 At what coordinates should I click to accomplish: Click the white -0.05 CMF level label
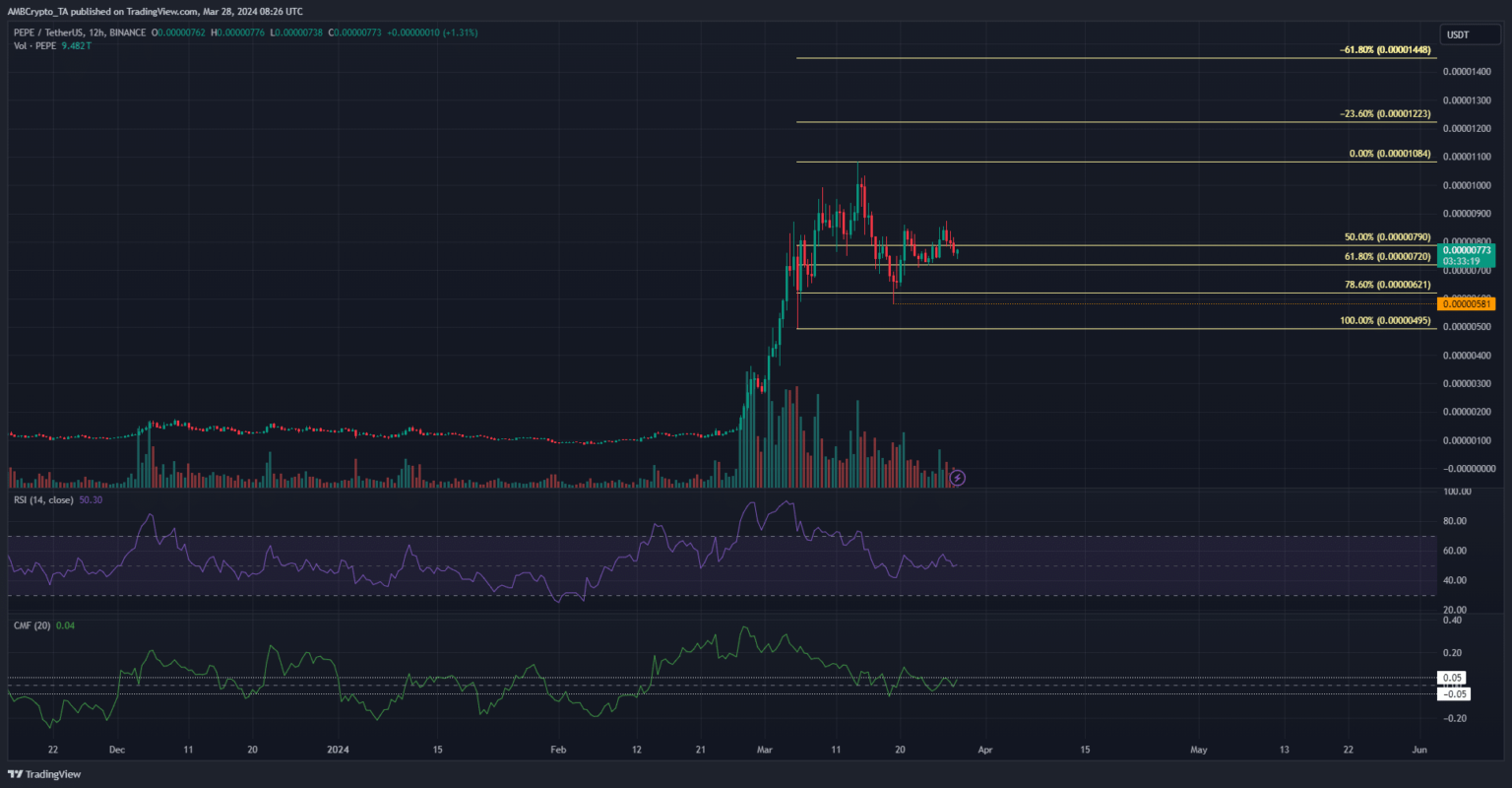click(x=1453, y=694)
